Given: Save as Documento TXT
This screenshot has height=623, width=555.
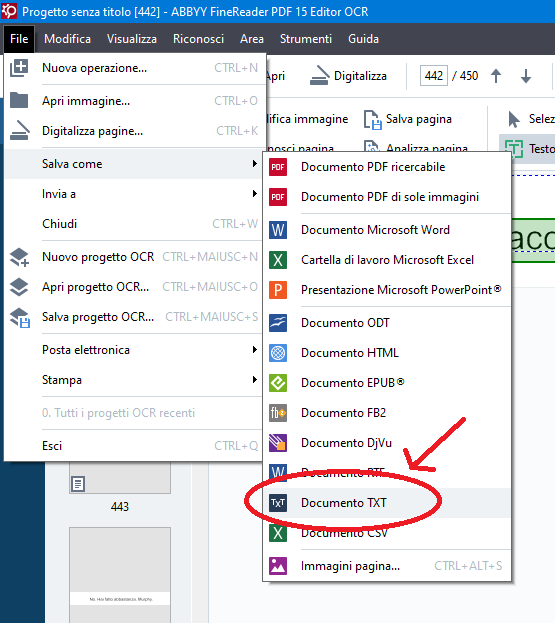Looking at the screenshot, I should point(387,503).
